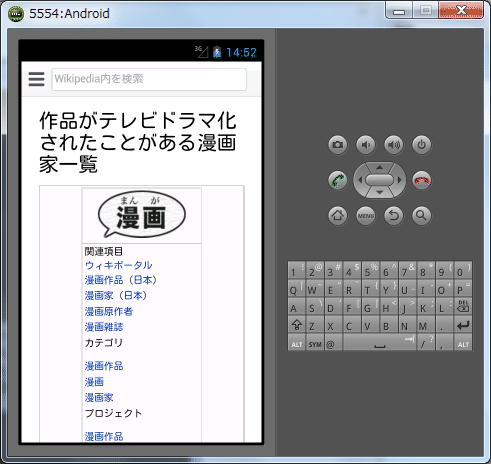Focus the Wikipedia search field
Image resolution: width=491 pixels, height=464 pixels.
pyautogui.click(x=149, y=79)
